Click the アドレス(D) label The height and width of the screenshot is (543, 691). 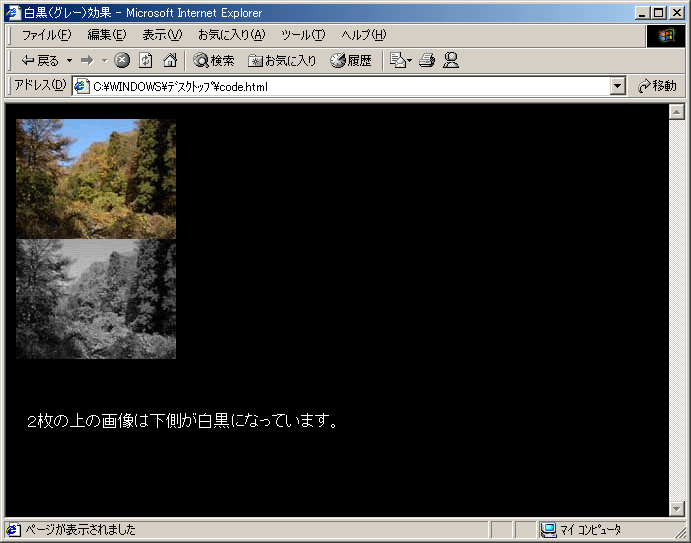coord(40,85)
